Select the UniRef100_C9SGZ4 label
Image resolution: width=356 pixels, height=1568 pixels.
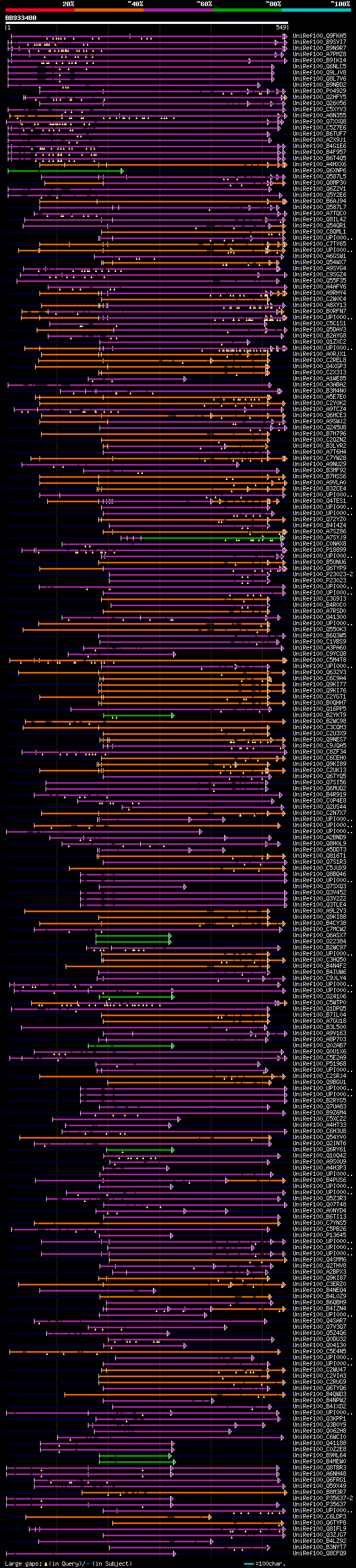(x=319, y=275)
